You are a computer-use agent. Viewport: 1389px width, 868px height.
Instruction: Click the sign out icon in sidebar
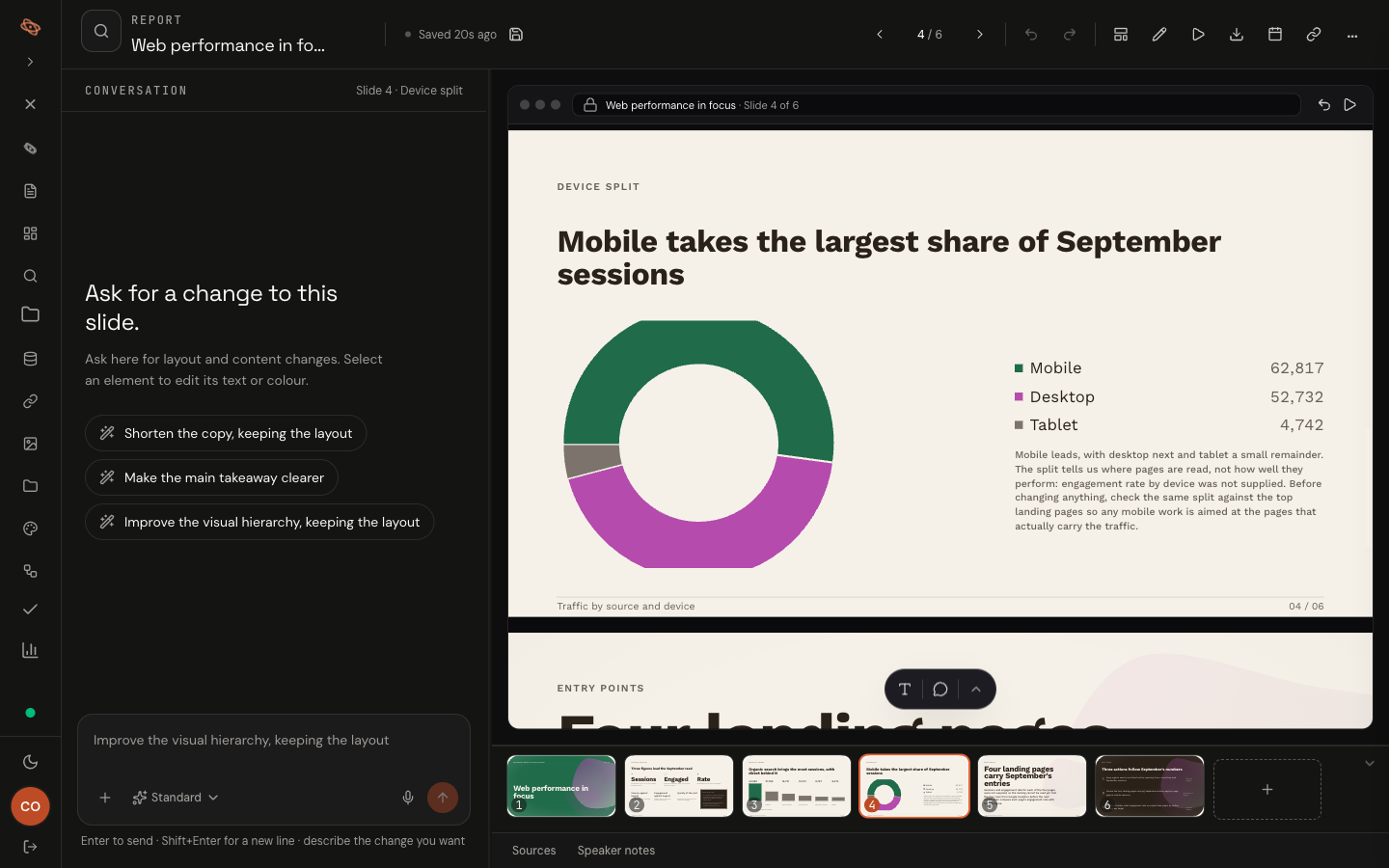tap(31, 847)
